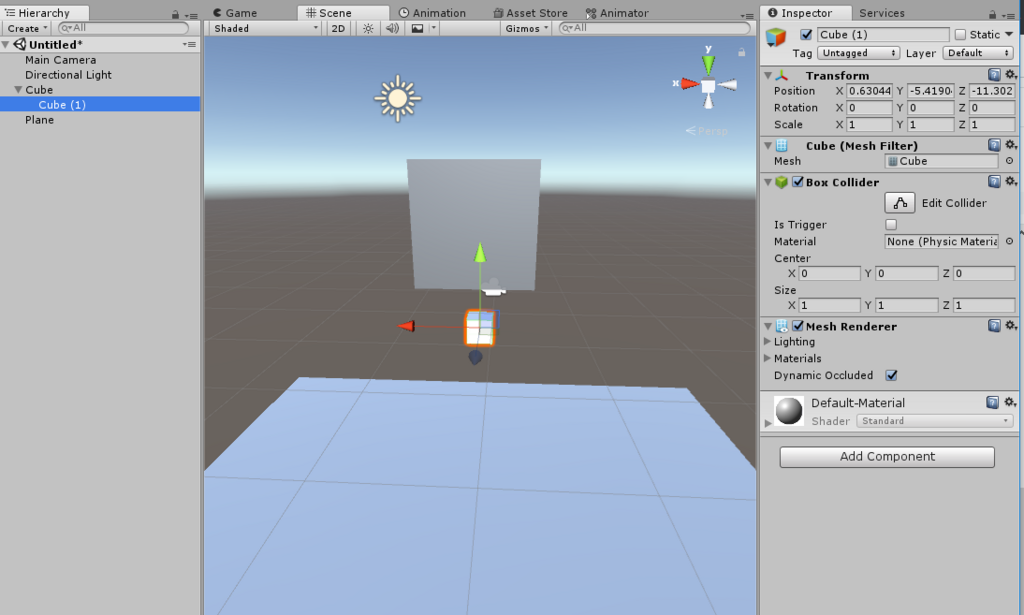Grab the green Y move arrow

point(480,252)
